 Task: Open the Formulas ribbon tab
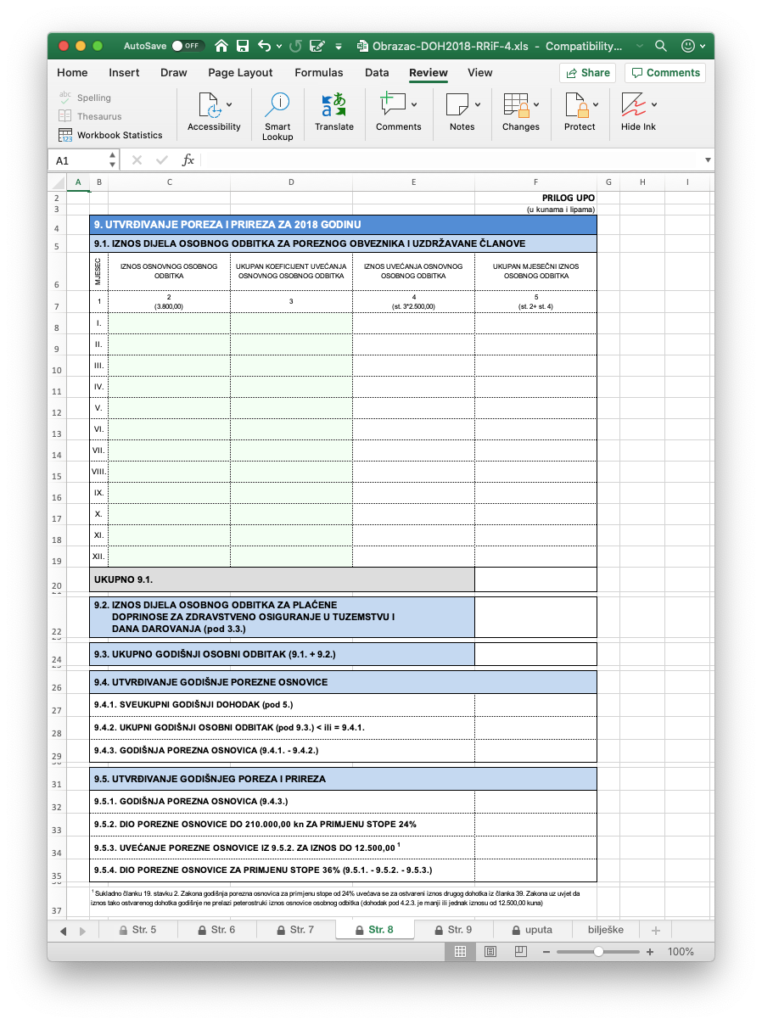tap(319, 72)
